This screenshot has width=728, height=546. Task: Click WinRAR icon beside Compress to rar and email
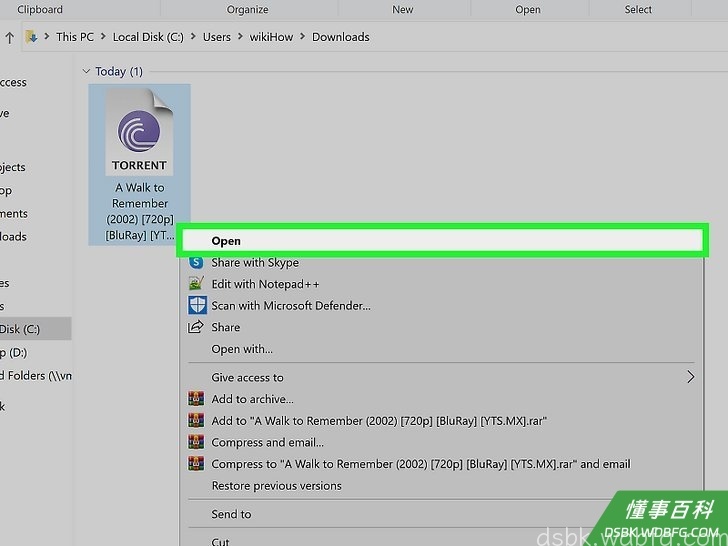[196, 464]
